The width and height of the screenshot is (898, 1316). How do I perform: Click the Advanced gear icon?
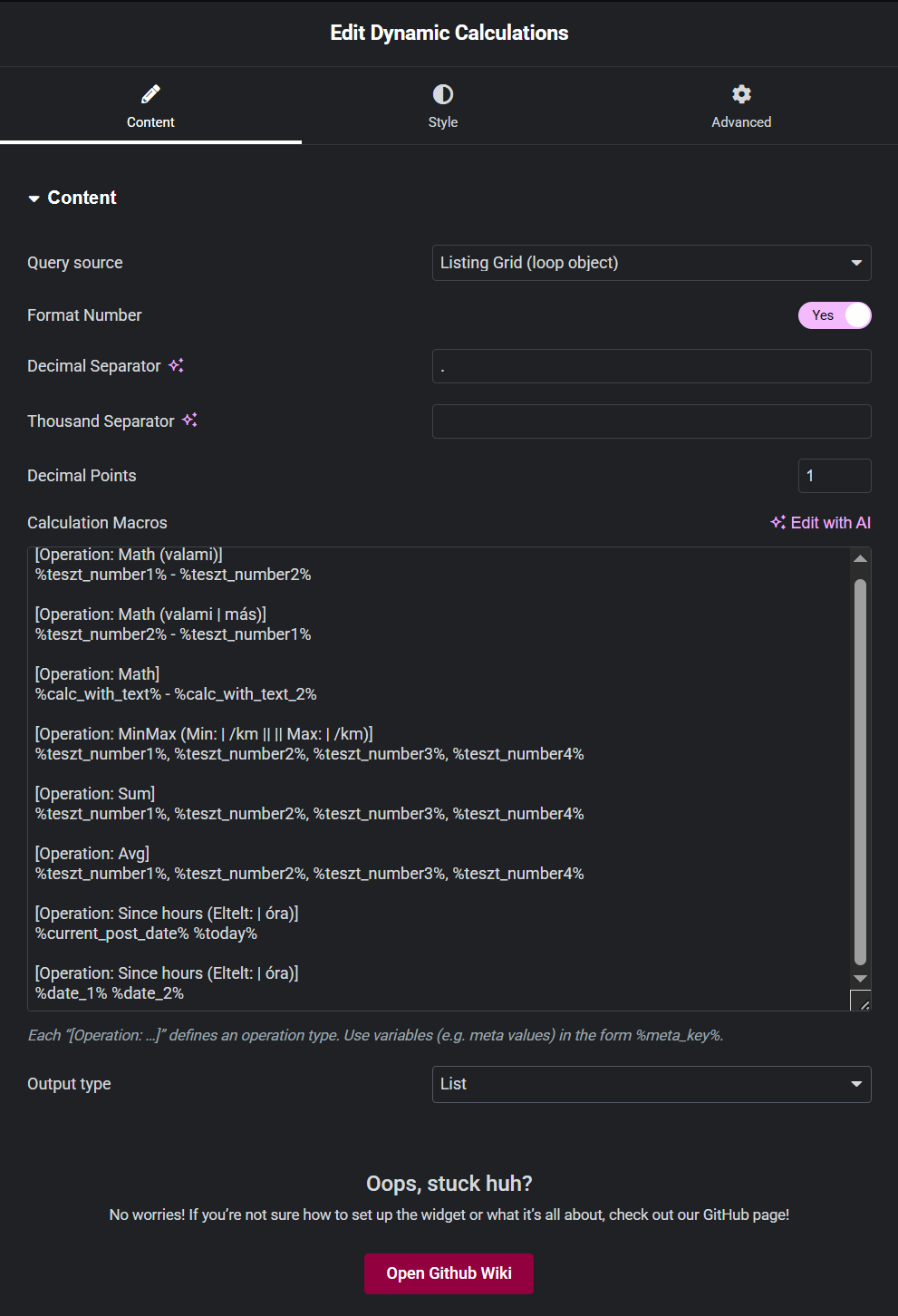[741, 94]
